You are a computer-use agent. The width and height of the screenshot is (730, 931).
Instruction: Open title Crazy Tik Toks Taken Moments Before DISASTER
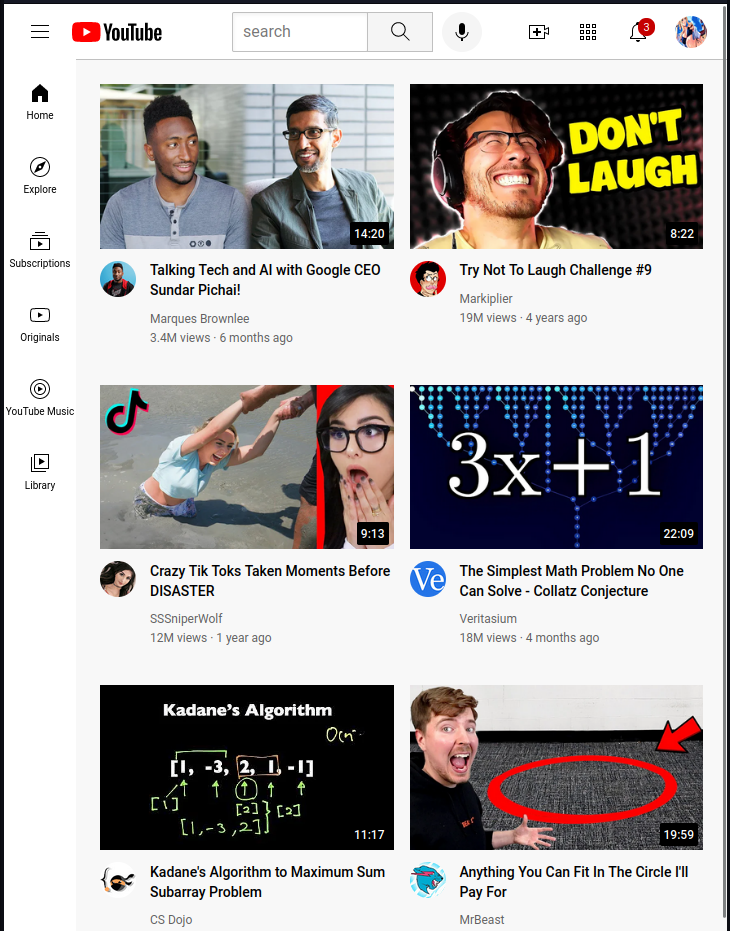270,581
